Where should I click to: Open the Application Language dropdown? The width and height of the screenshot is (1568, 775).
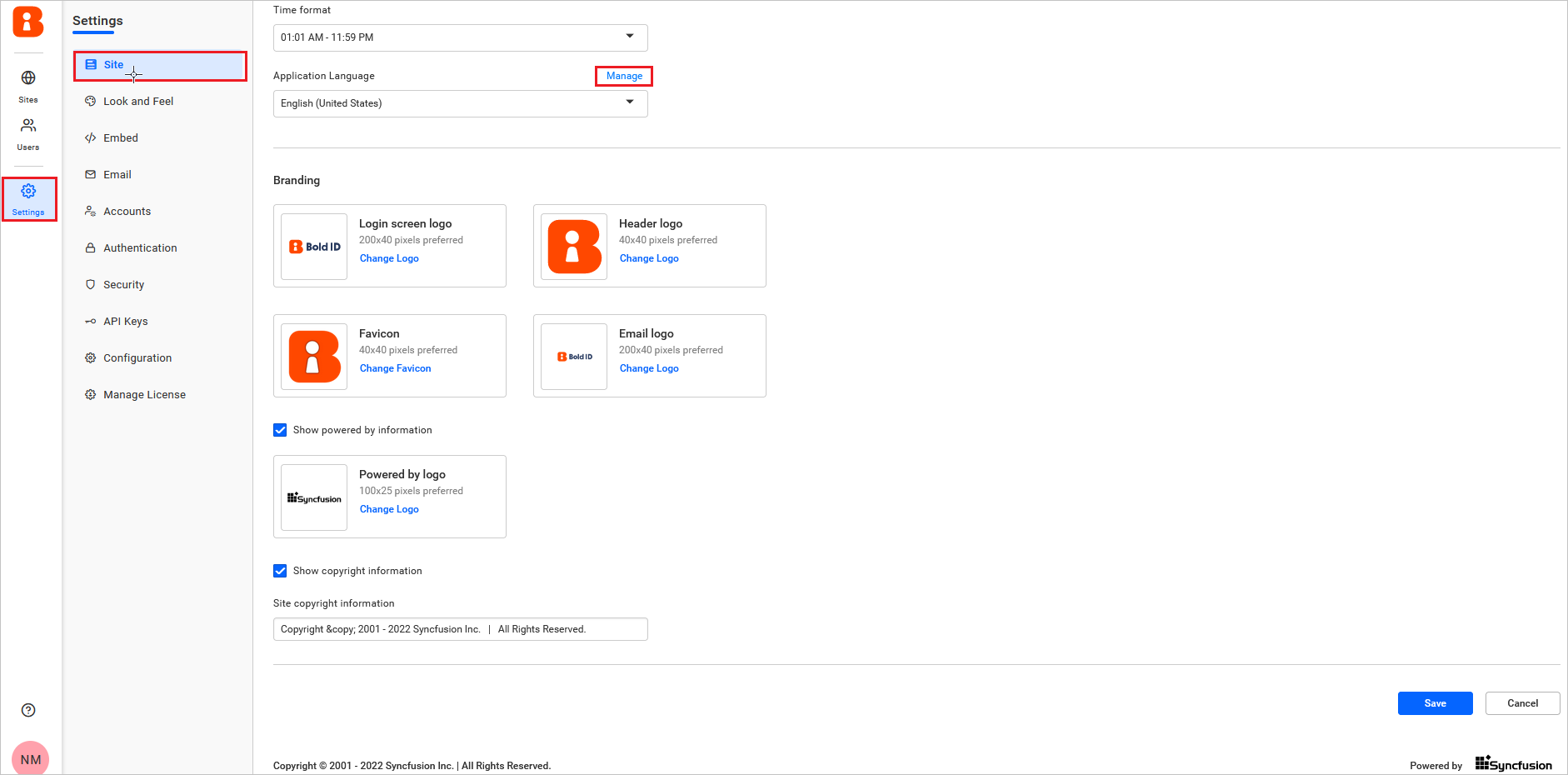[460, 103]
